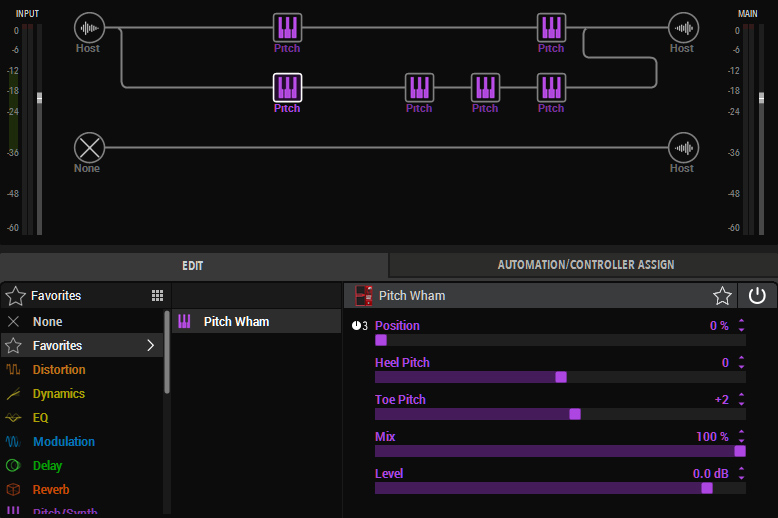Open the grid view icon beside Favorites
The width and height of the screenshot is (778, 518).
pyautogui.click(x=157, y=296)
